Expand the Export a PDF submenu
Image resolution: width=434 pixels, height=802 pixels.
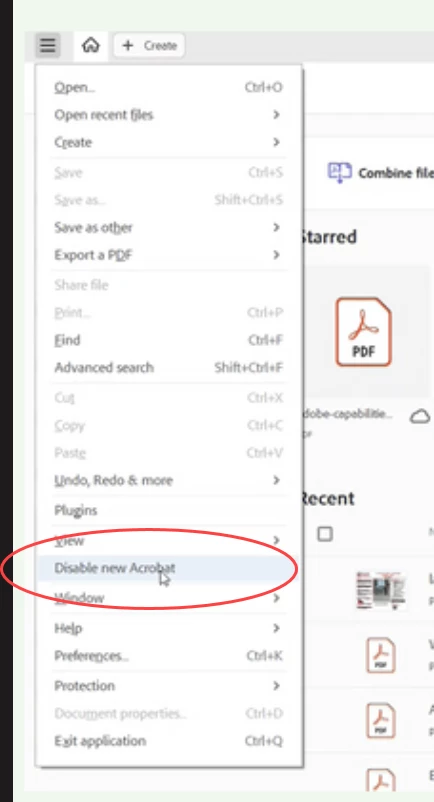point(169,255)
